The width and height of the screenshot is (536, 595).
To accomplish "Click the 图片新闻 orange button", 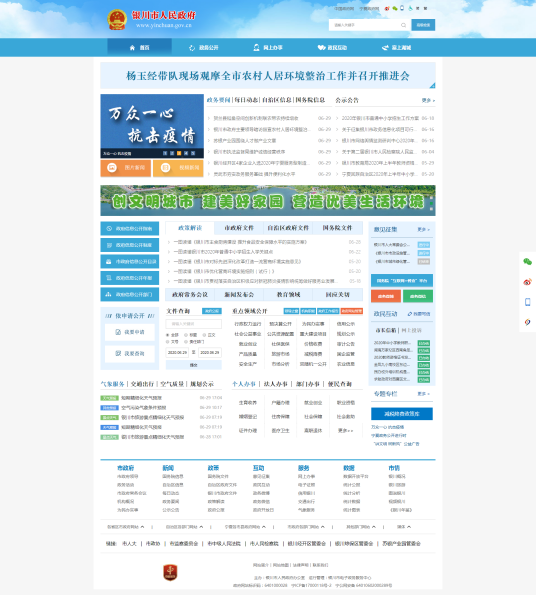I will tap(126, 168).
